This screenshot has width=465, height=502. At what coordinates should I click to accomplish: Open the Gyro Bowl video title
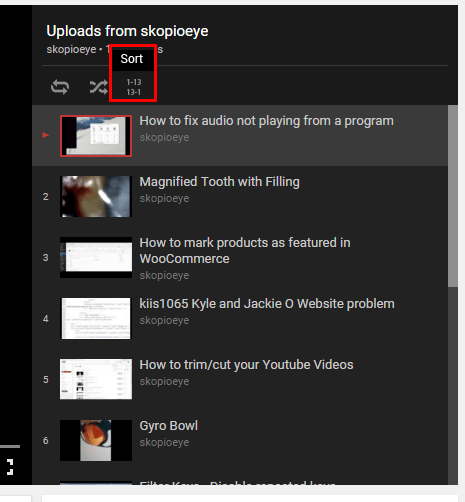pos(169,426)
